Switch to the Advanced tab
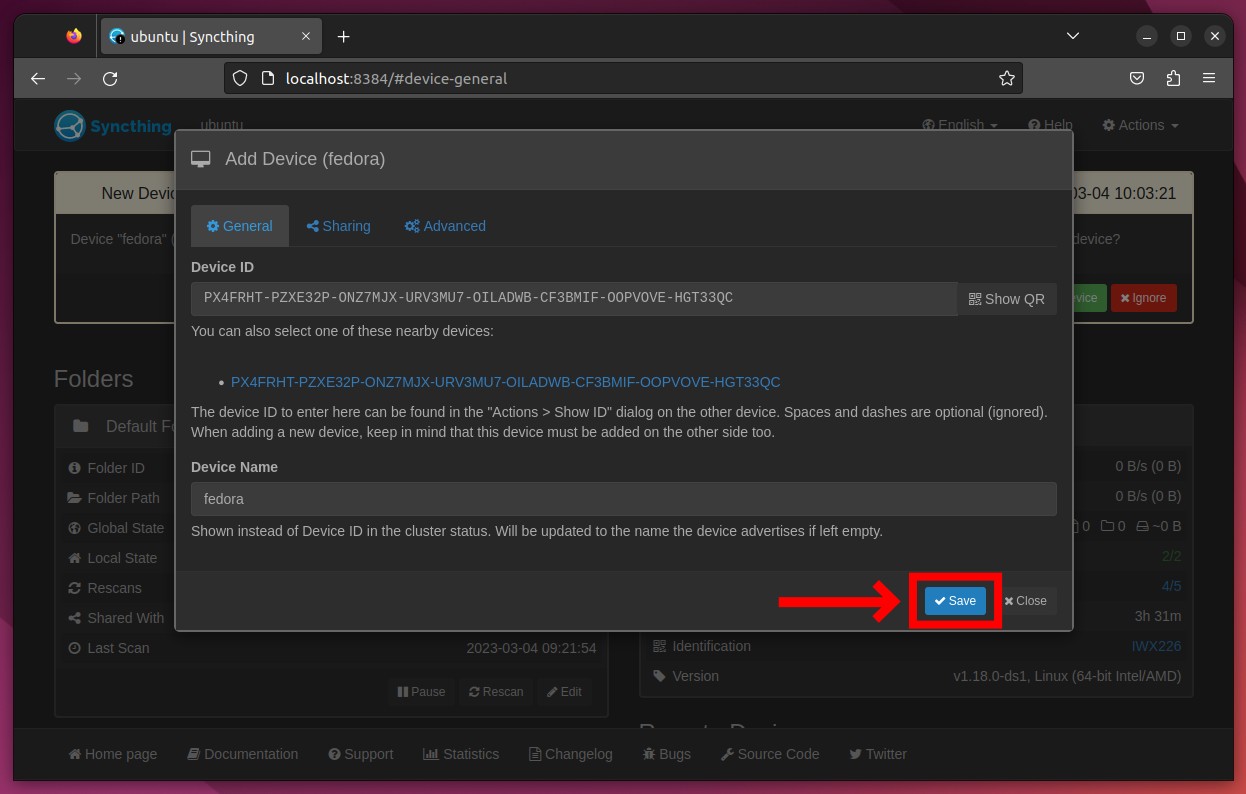This screenshot has height=794, width=1246. 445,226
